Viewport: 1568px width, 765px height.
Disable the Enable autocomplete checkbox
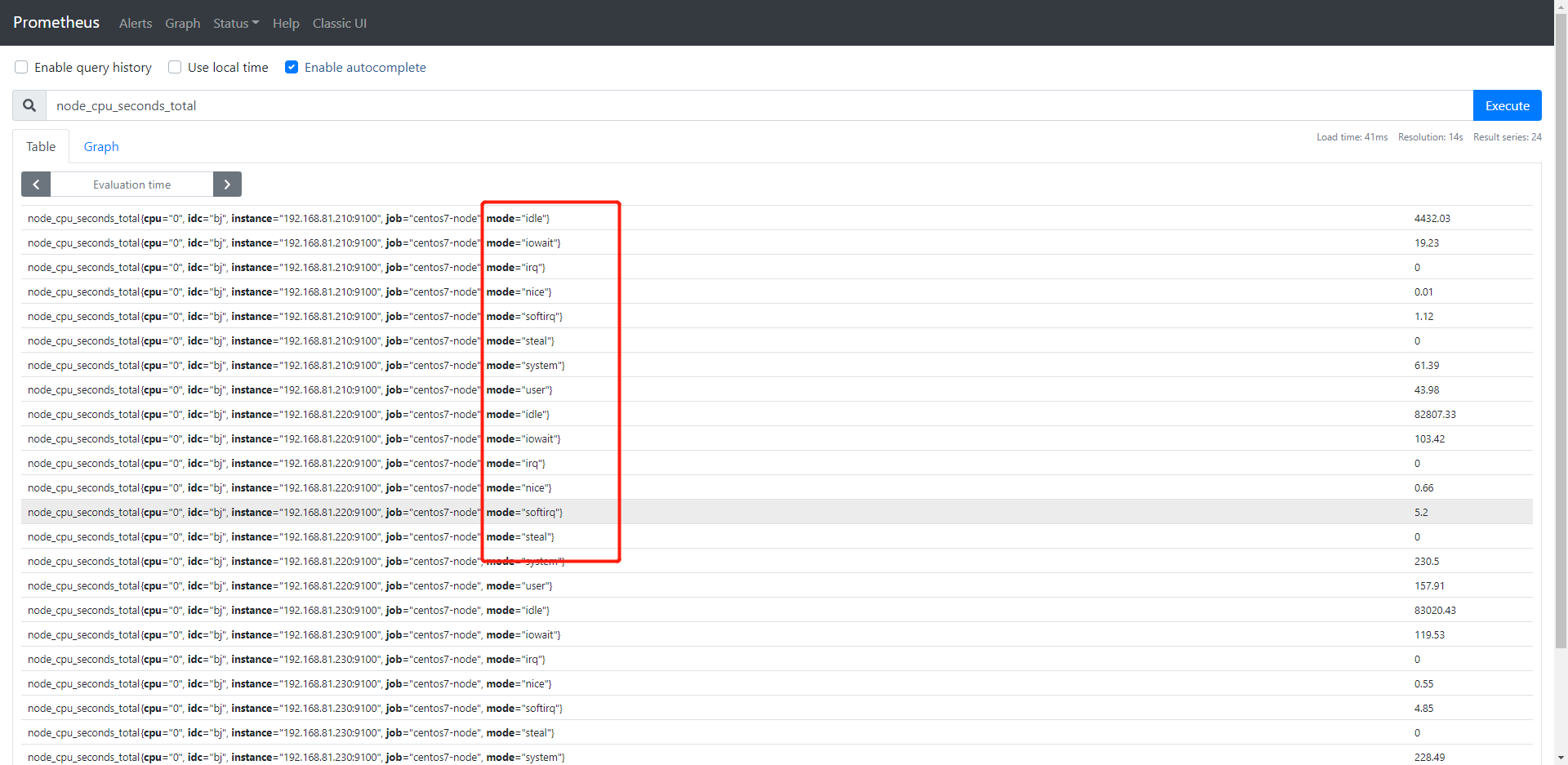[292, 67]
